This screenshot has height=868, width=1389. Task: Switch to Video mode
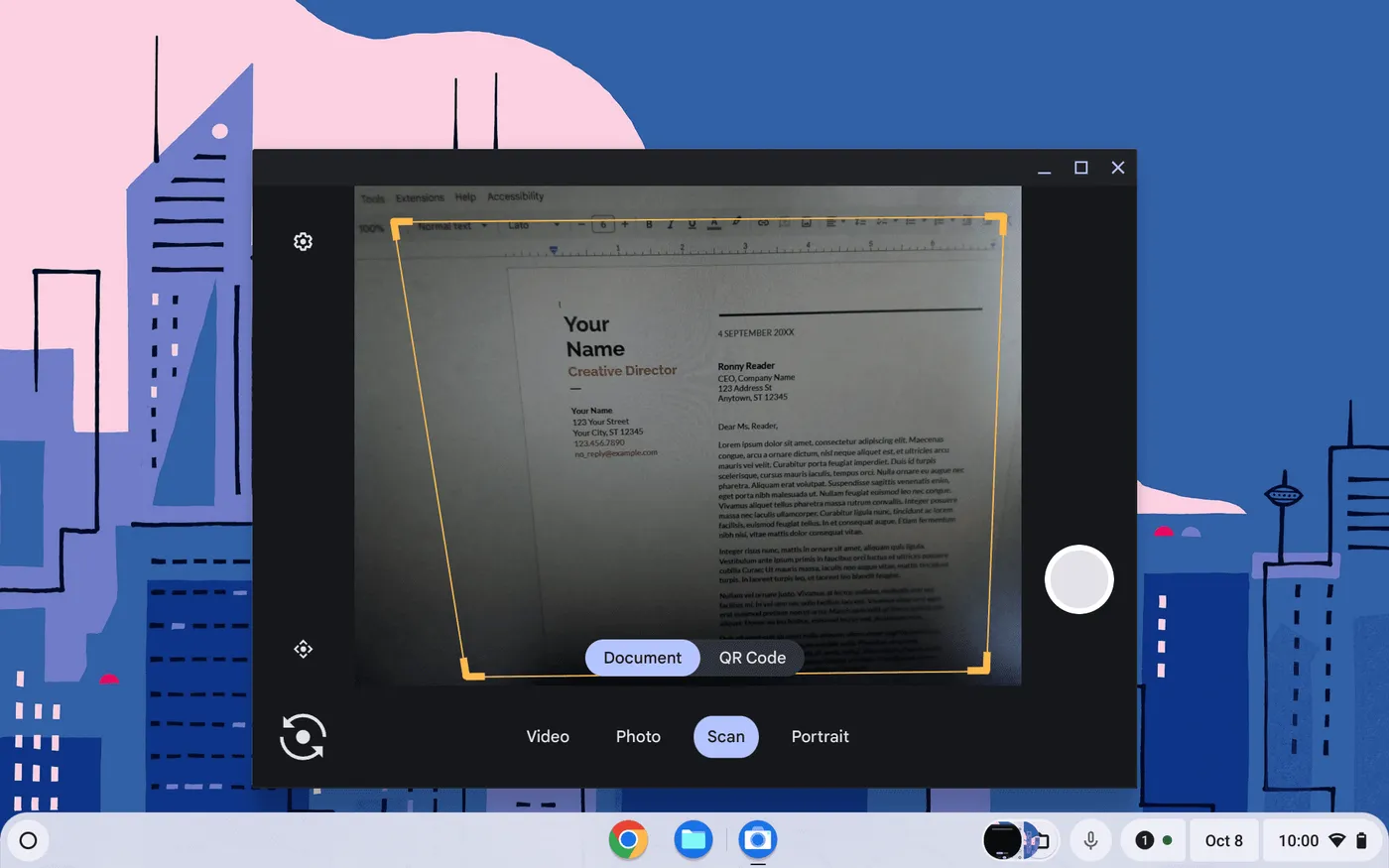pos(548,736)
